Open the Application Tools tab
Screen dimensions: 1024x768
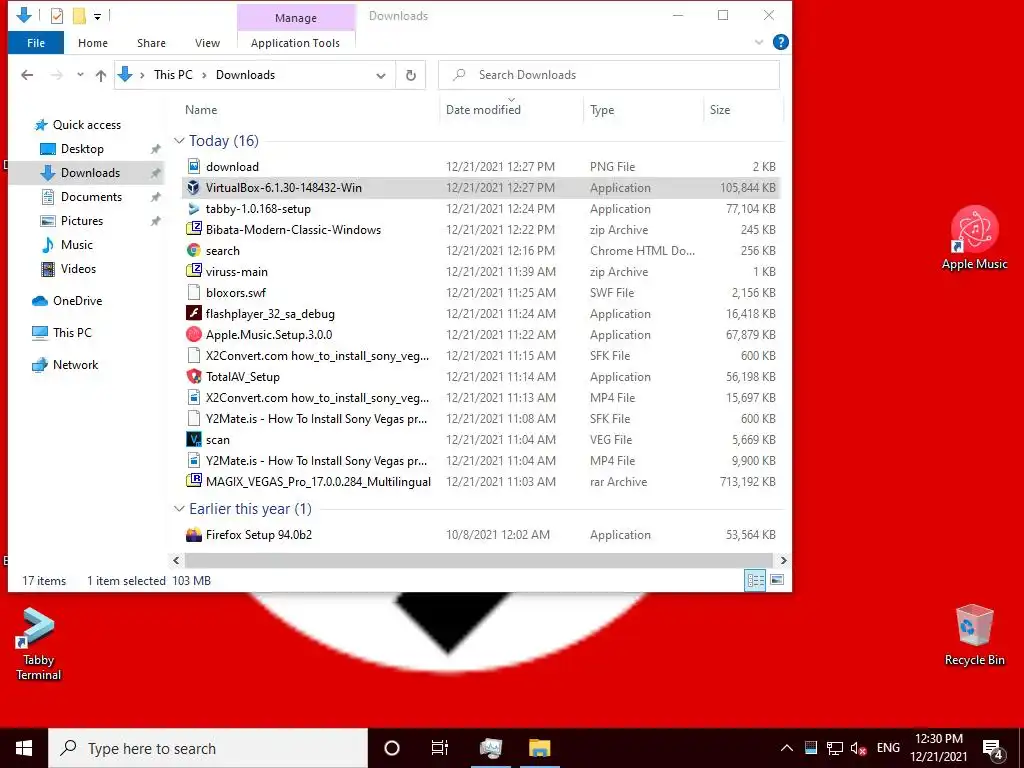(295, 43)
